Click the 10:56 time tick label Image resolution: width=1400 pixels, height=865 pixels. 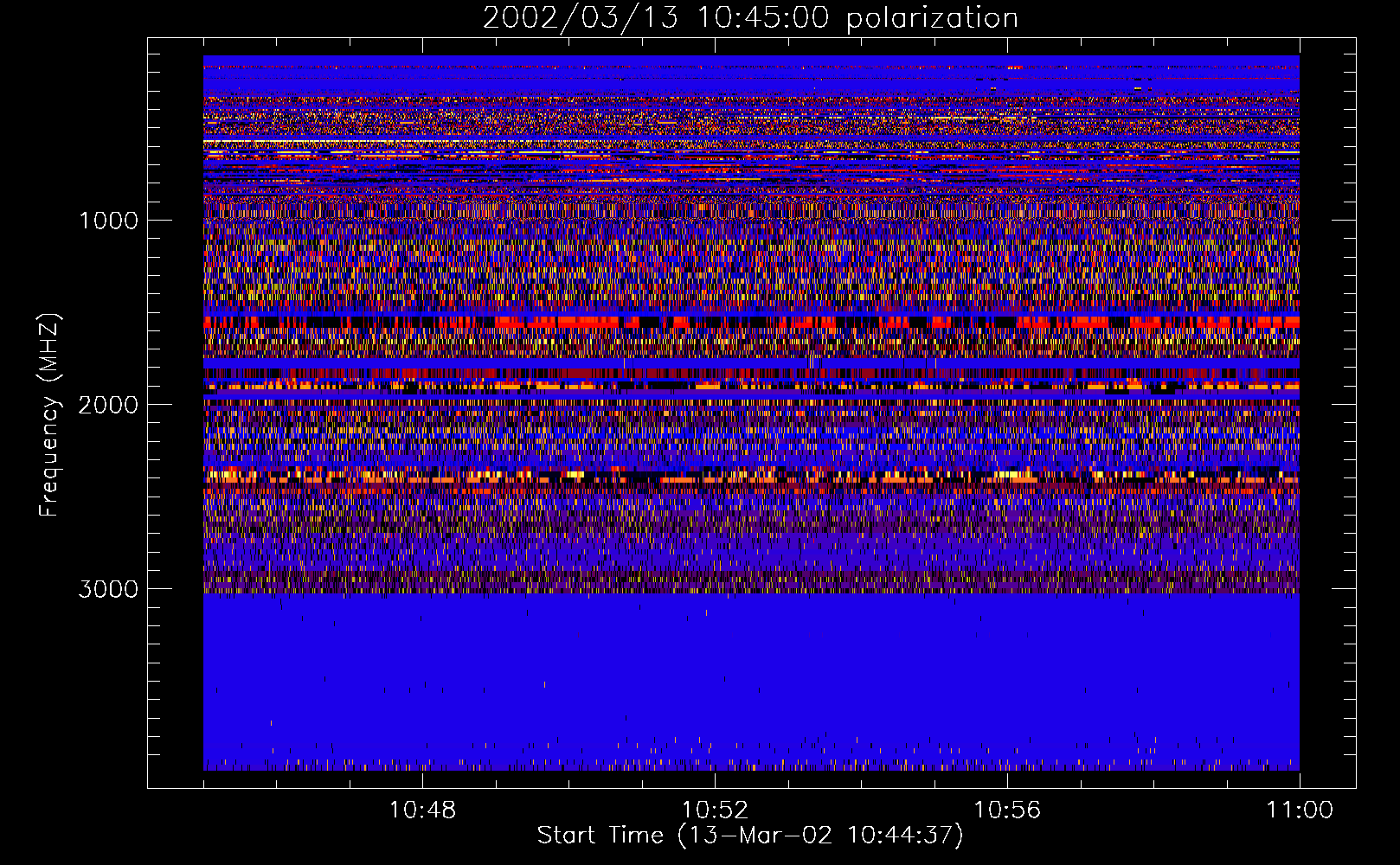coord(1007,811)
